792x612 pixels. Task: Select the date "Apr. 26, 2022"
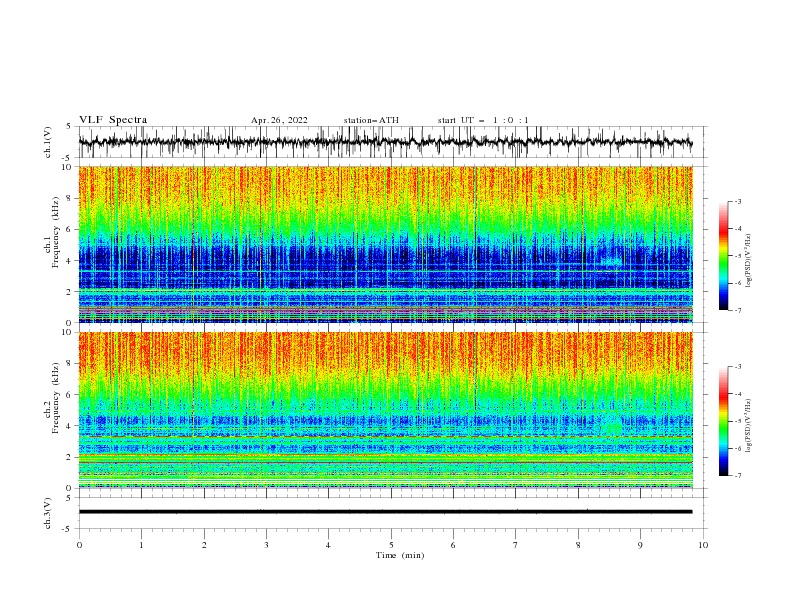pyautogui.click(x=279, y=120)
